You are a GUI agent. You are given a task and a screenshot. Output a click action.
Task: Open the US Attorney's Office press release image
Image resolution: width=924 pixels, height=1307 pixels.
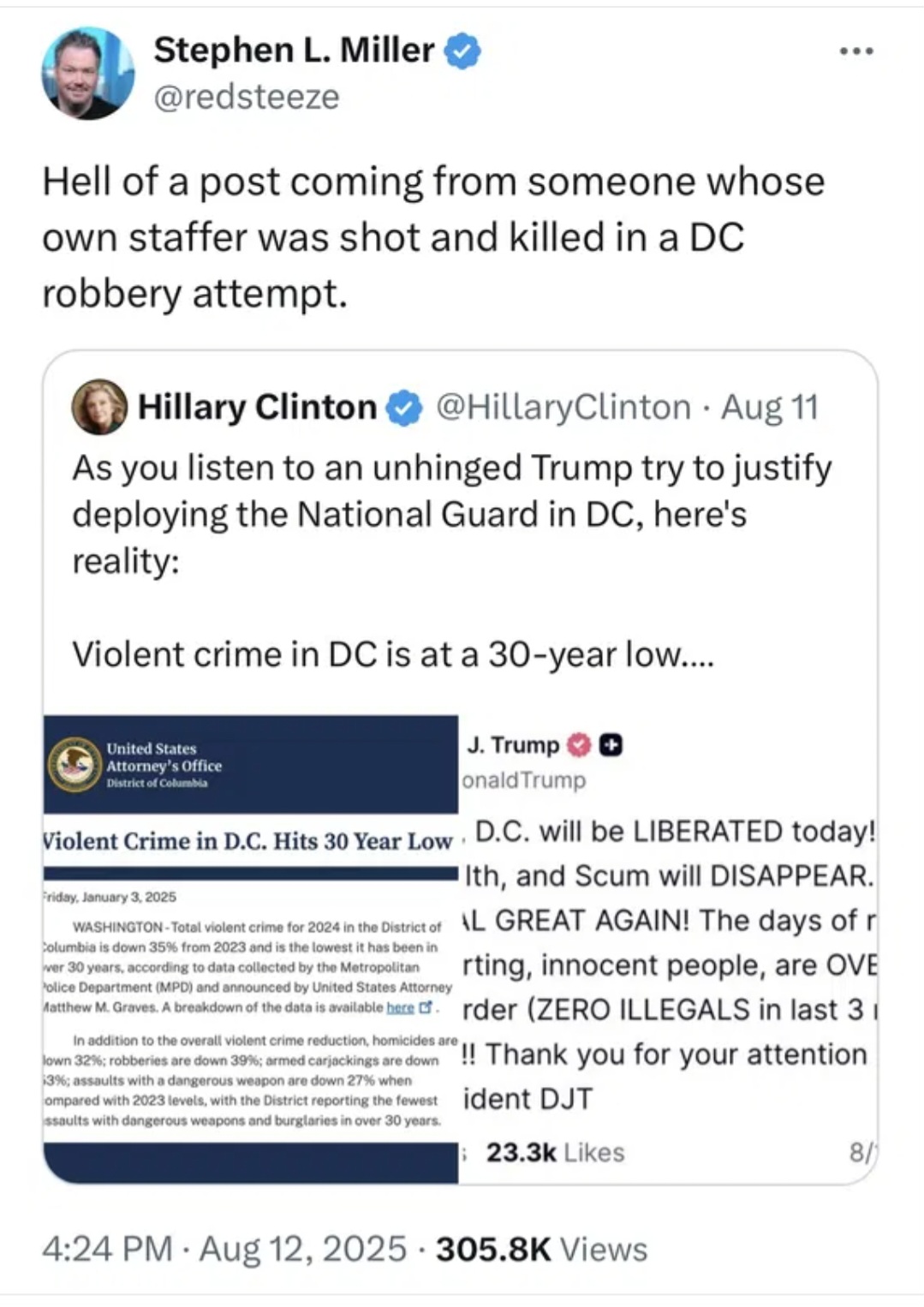click(x=251, y=949)
